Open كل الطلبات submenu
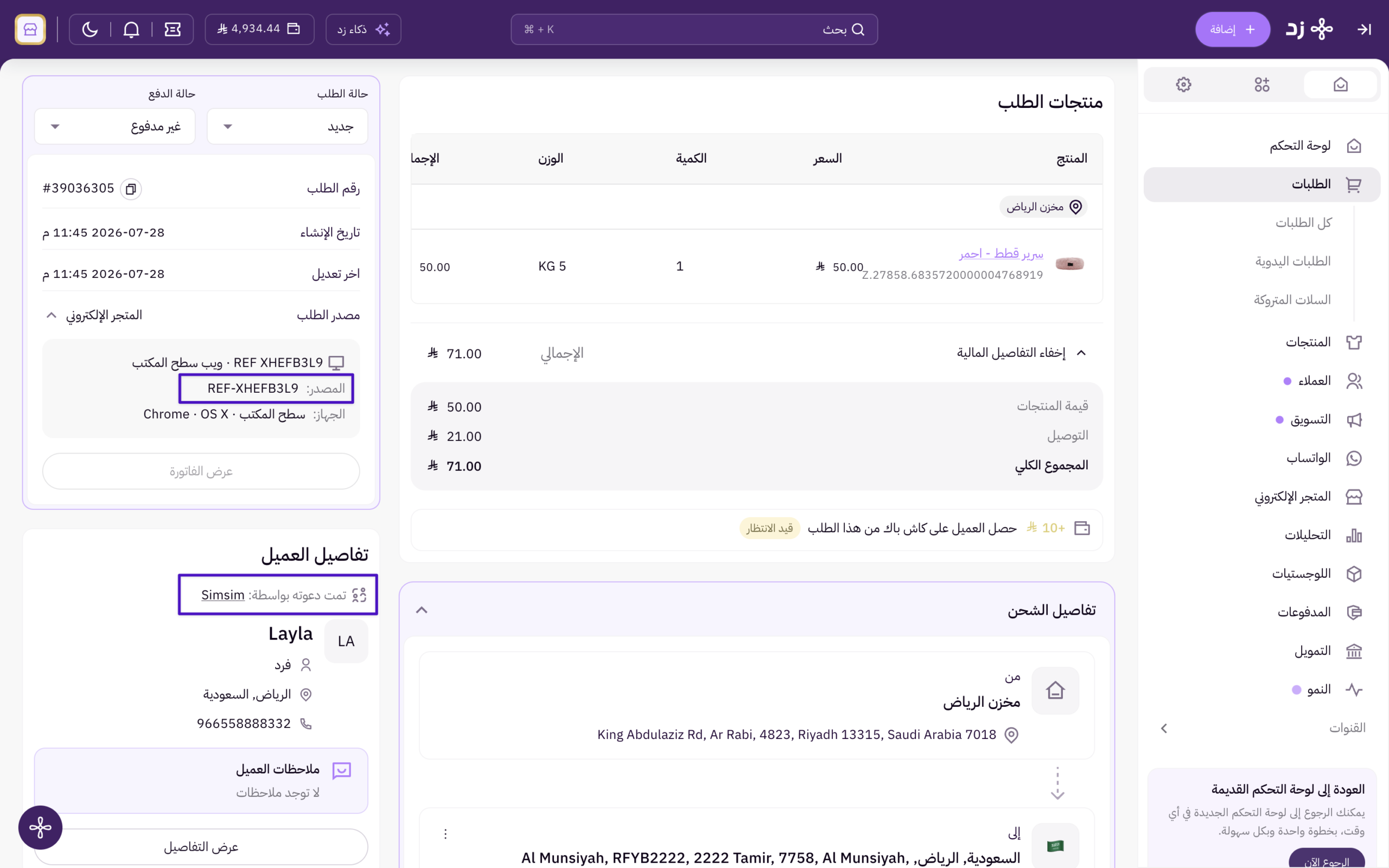 (1303, 223)
